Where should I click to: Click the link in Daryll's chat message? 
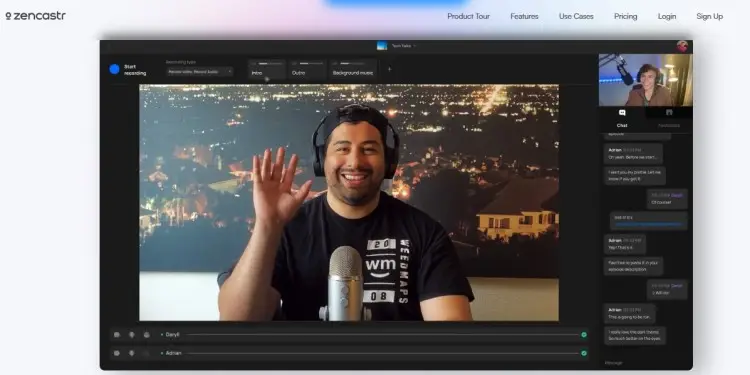[648, 224]
